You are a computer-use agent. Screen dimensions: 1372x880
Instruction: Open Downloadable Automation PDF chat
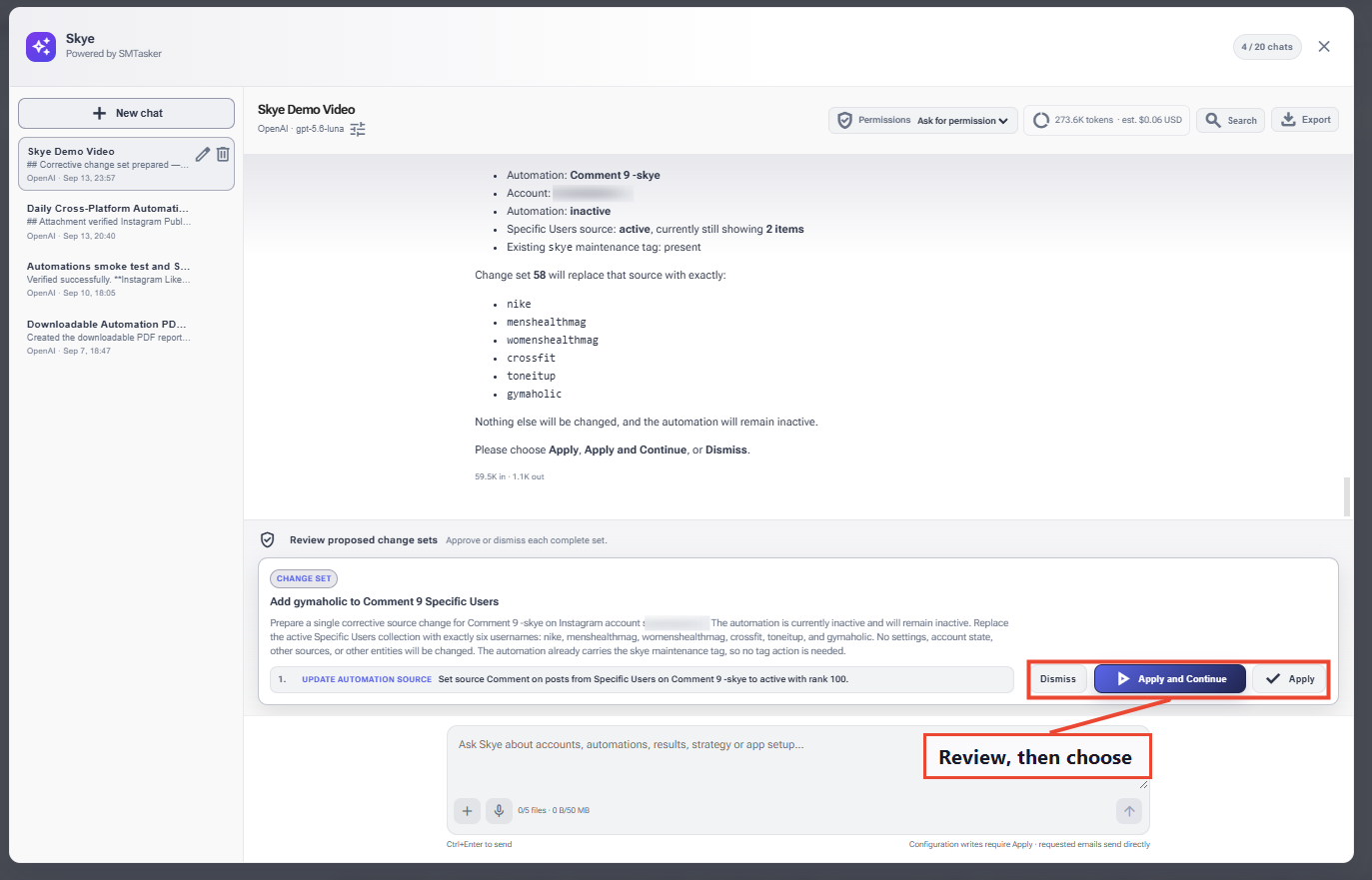[x=126, y=338]
